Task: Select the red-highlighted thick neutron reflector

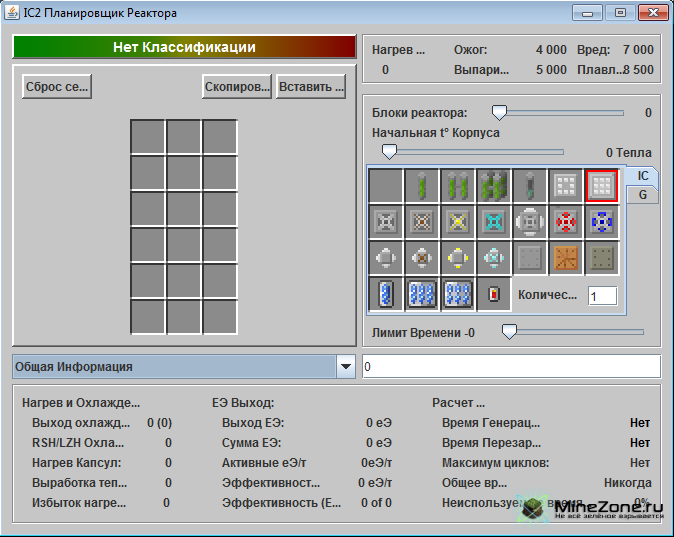Action: 602,186
